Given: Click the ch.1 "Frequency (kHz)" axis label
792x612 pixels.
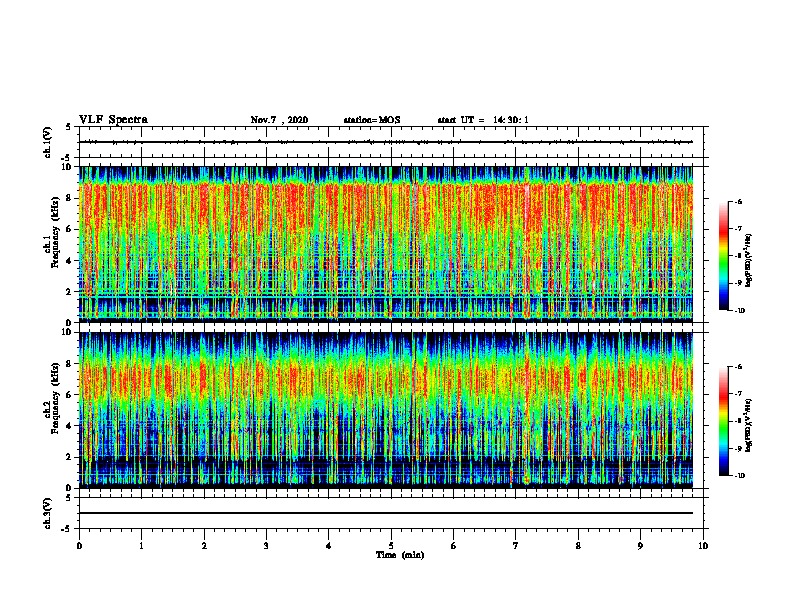Looking at the screenshot, I should [x=55, y=232].
